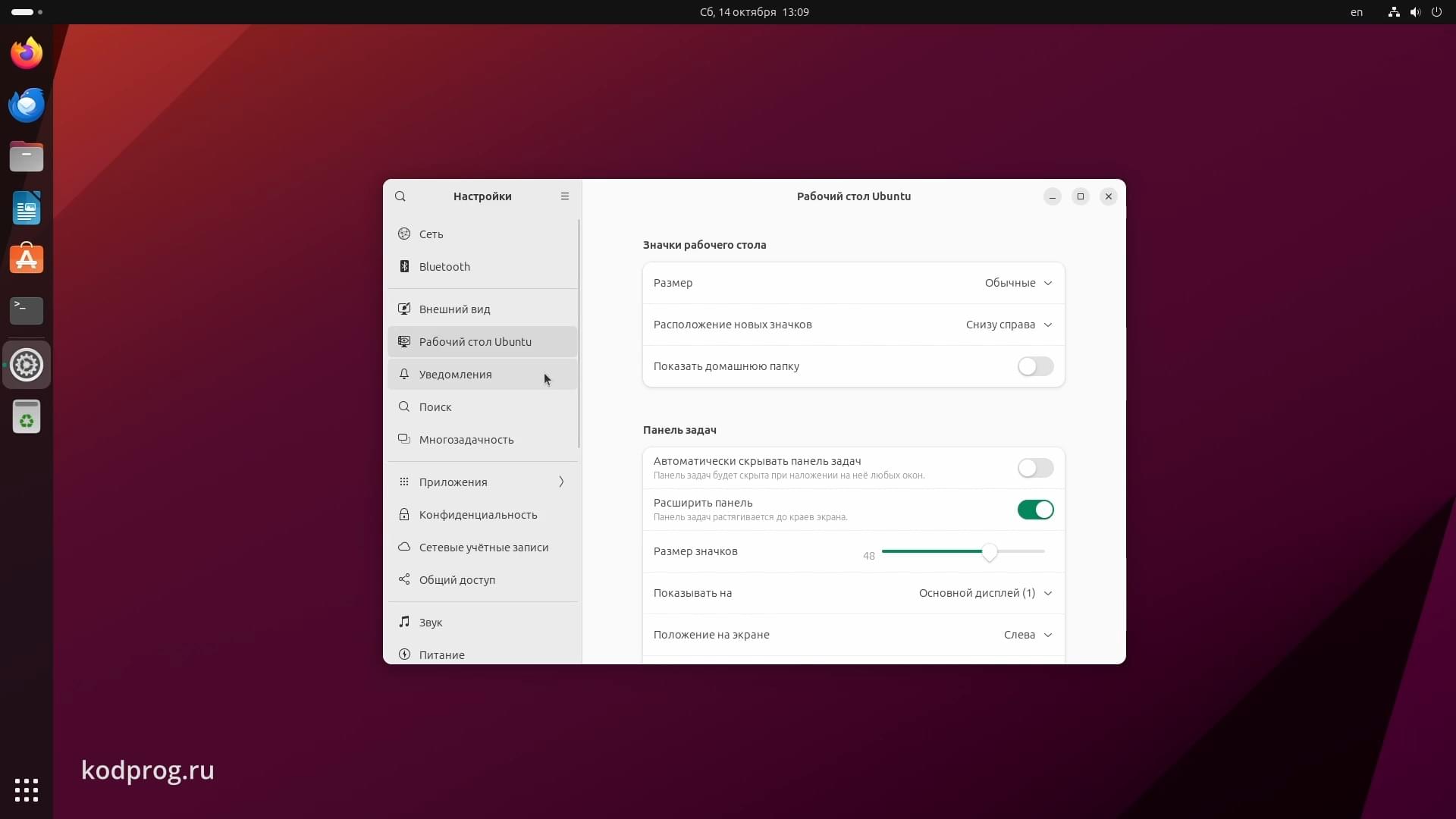Click the cloud icon beside Сетевые учётные записи
The width and height of the screenshot is (1456, 819).
(404, 547)
